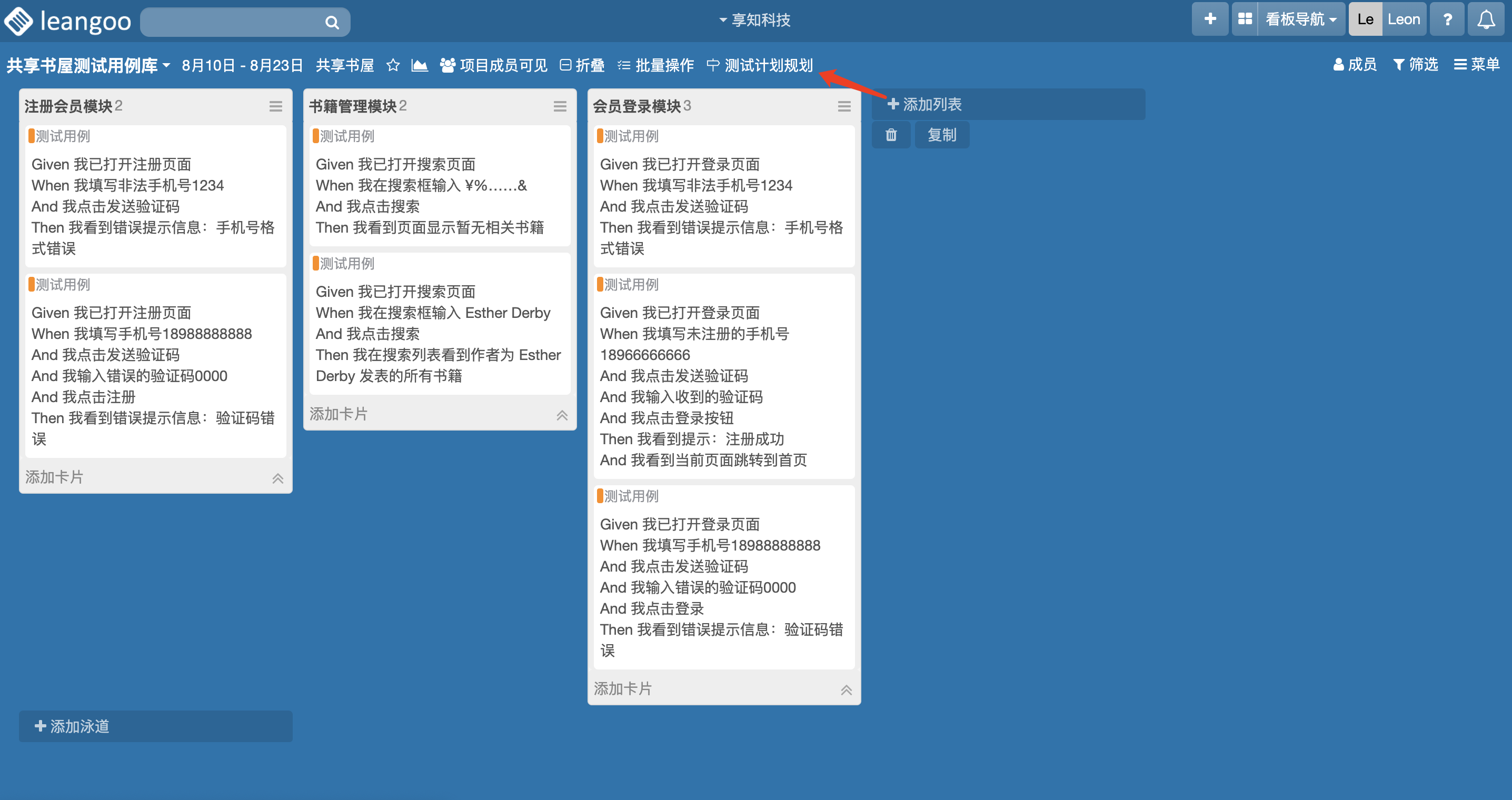Viewport: 1512px width, 800px height.
Task: Open 会员登录模块 list hamburger menu
Action: pyautogui.click(x=843, y=106)
